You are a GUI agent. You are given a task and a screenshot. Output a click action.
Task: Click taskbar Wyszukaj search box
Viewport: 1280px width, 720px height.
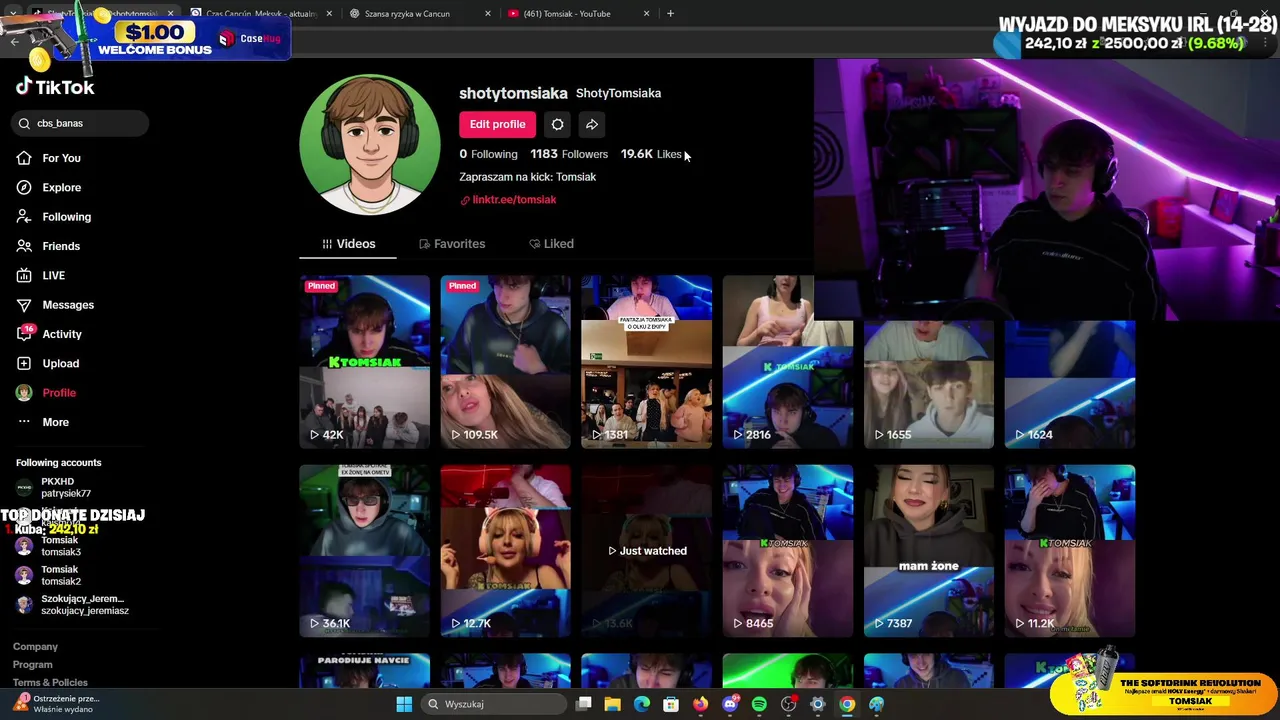[x=493, y=704]
